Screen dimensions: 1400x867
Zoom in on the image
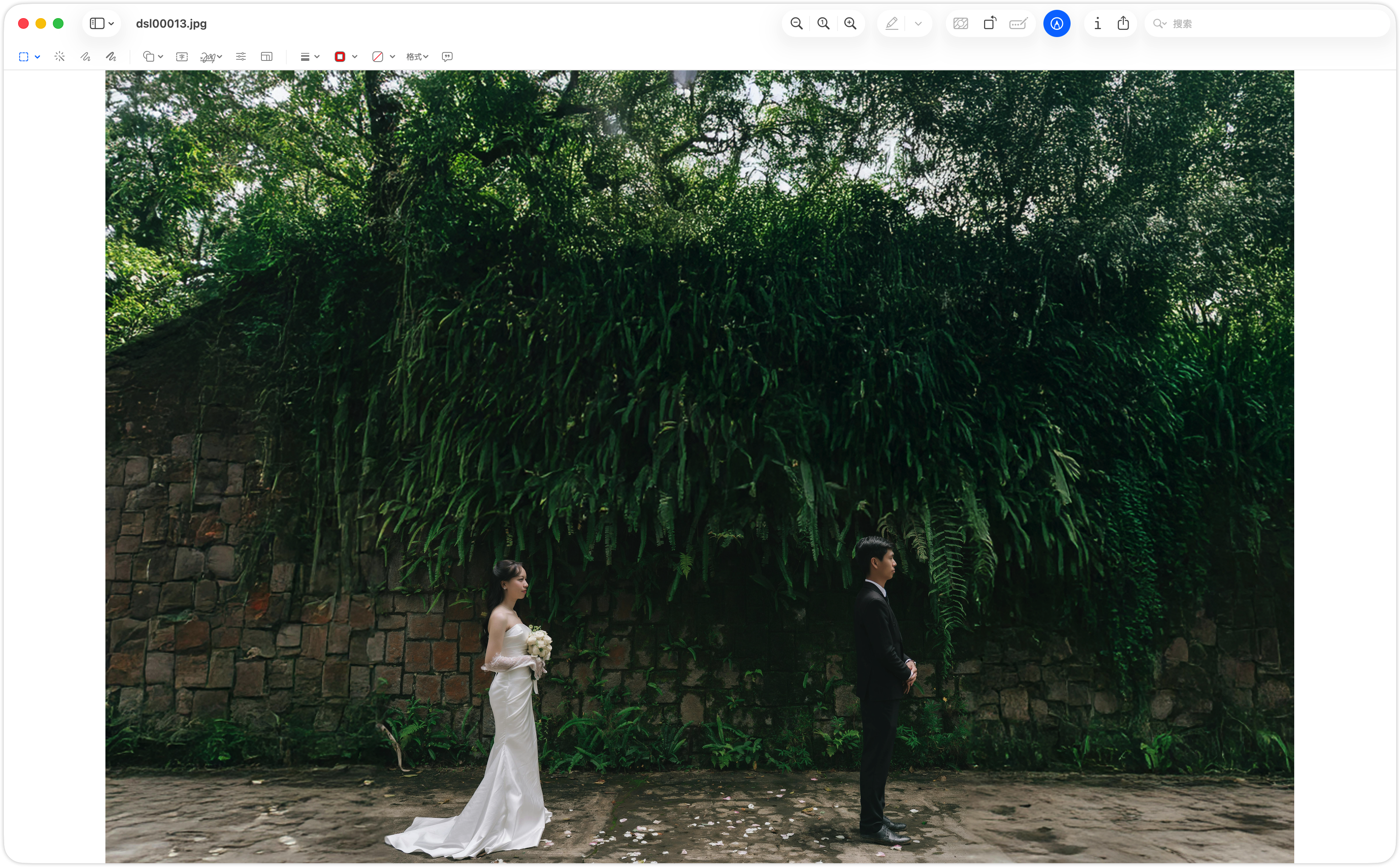click(850, 23)
